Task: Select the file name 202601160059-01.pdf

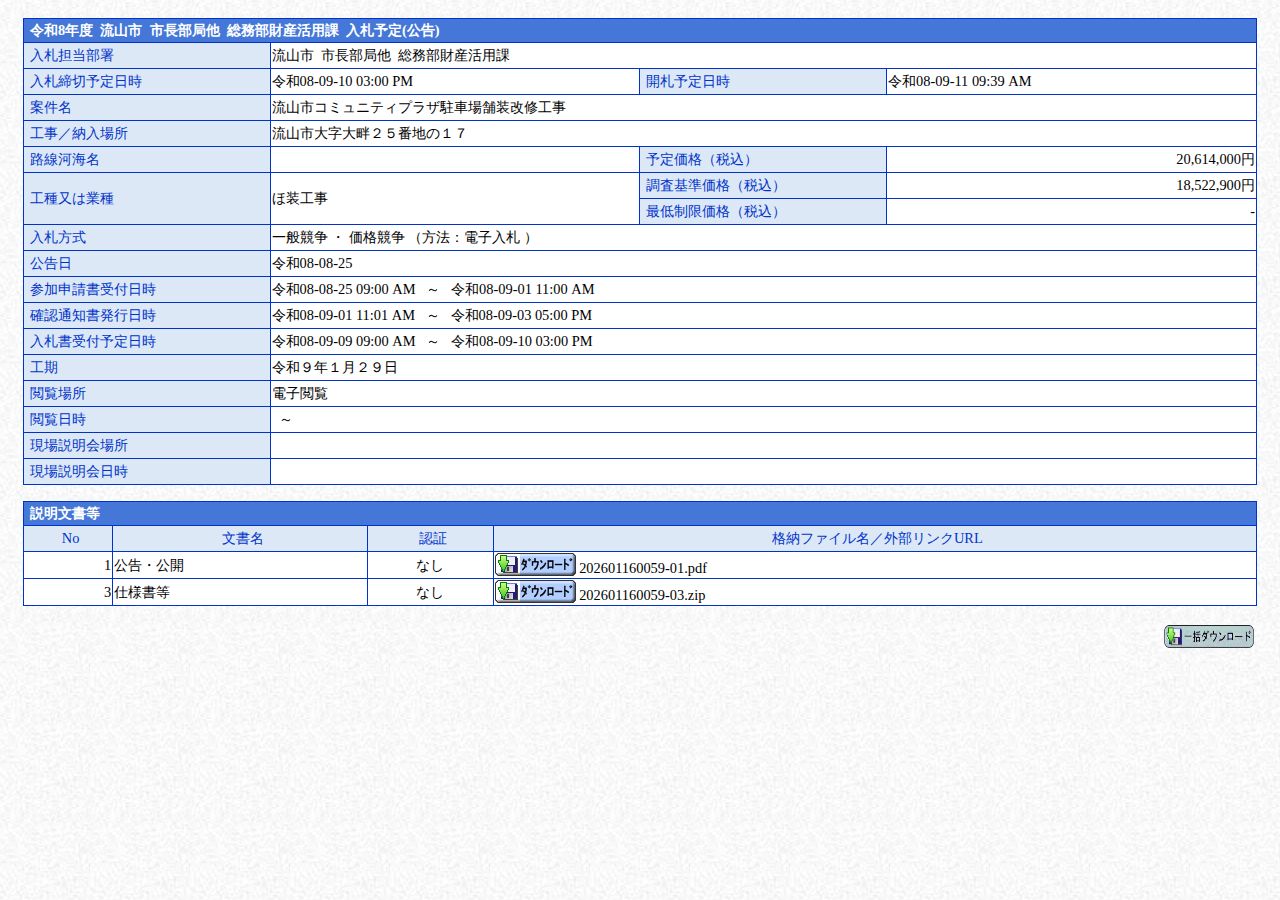Action: click(x=643, y=568)
